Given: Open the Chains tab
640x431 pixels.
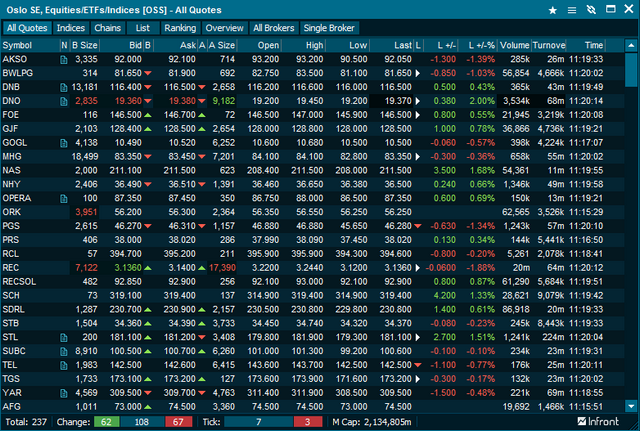Looking at the screenshot, I should click(108, 28).
